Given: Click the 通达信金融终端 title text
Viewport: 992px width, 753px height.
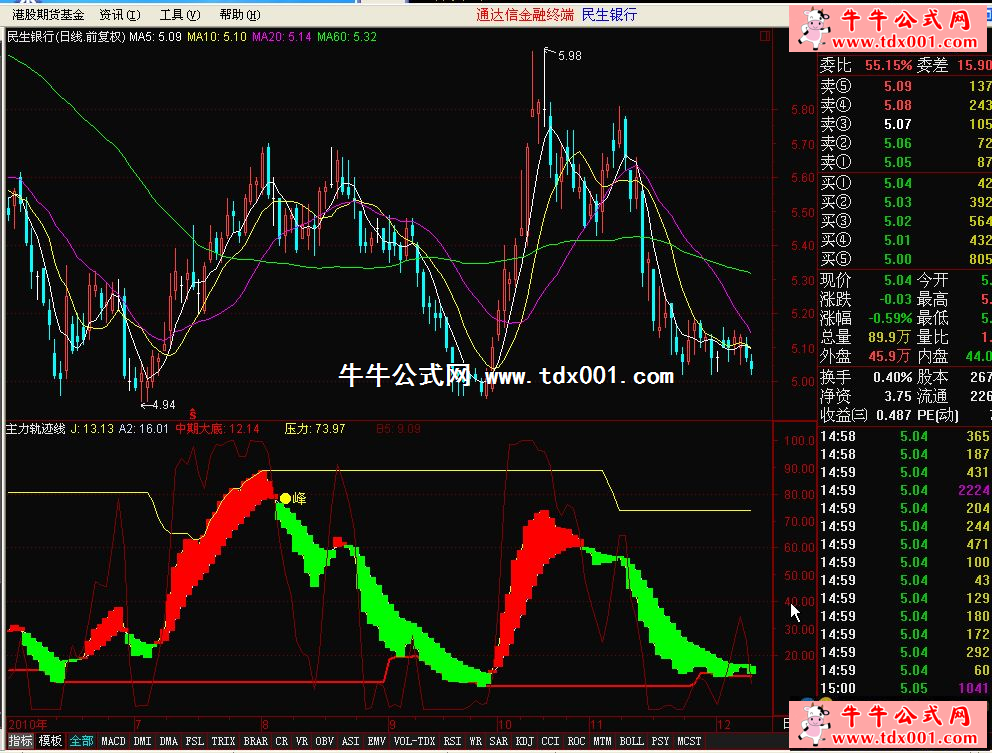Looking at the screenshot, I should point(525,15).
